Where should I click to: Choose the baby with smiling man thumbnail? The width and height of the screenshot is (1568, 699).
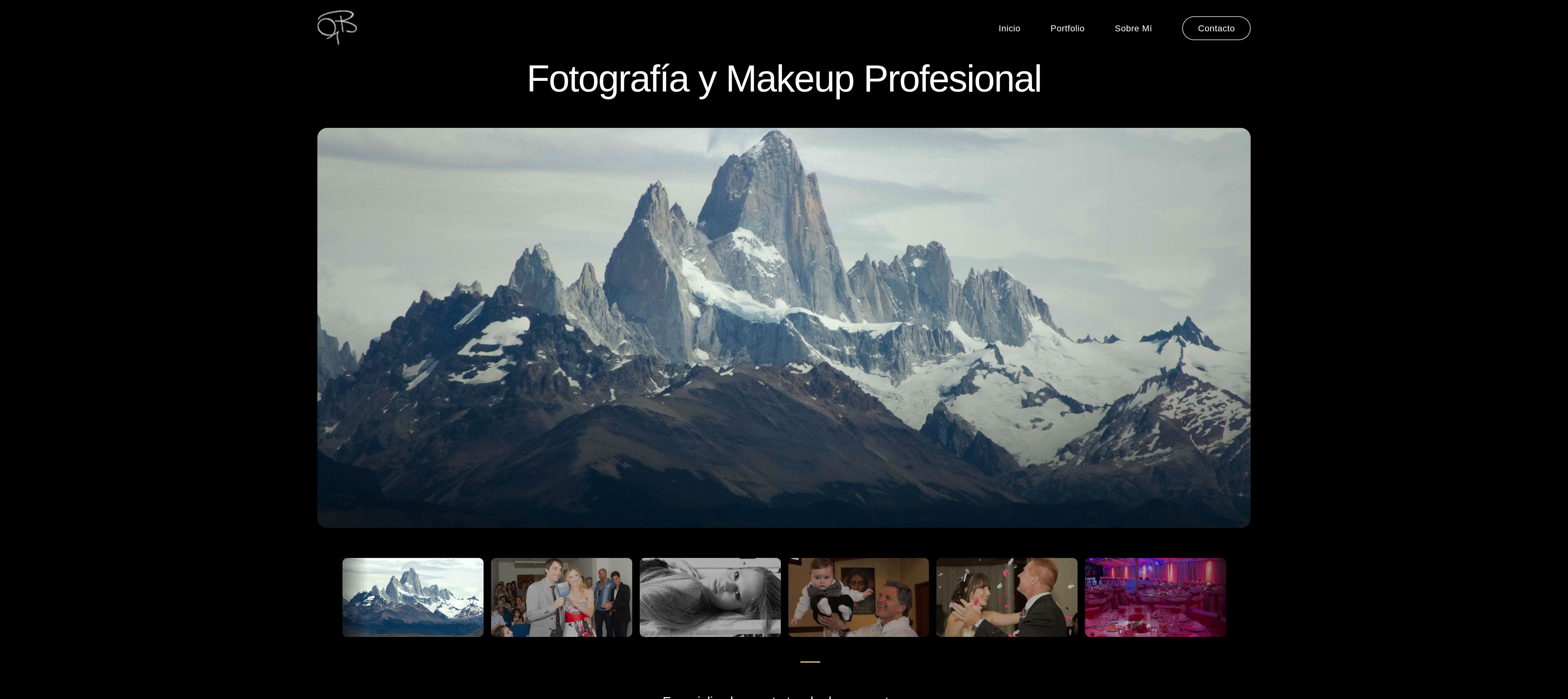click(858, 597)
